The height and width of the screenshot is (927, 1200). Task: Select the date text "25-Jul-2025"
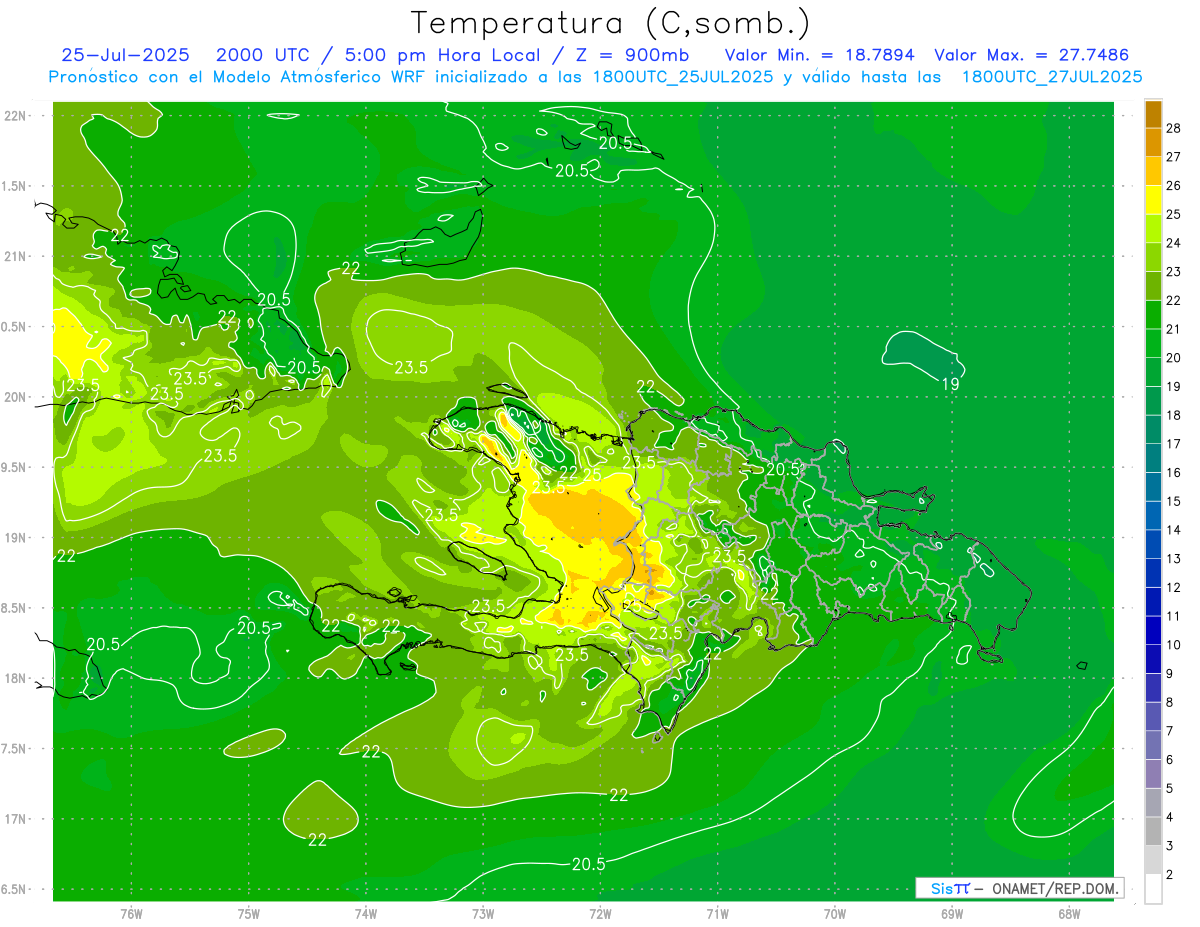[125, 55]
